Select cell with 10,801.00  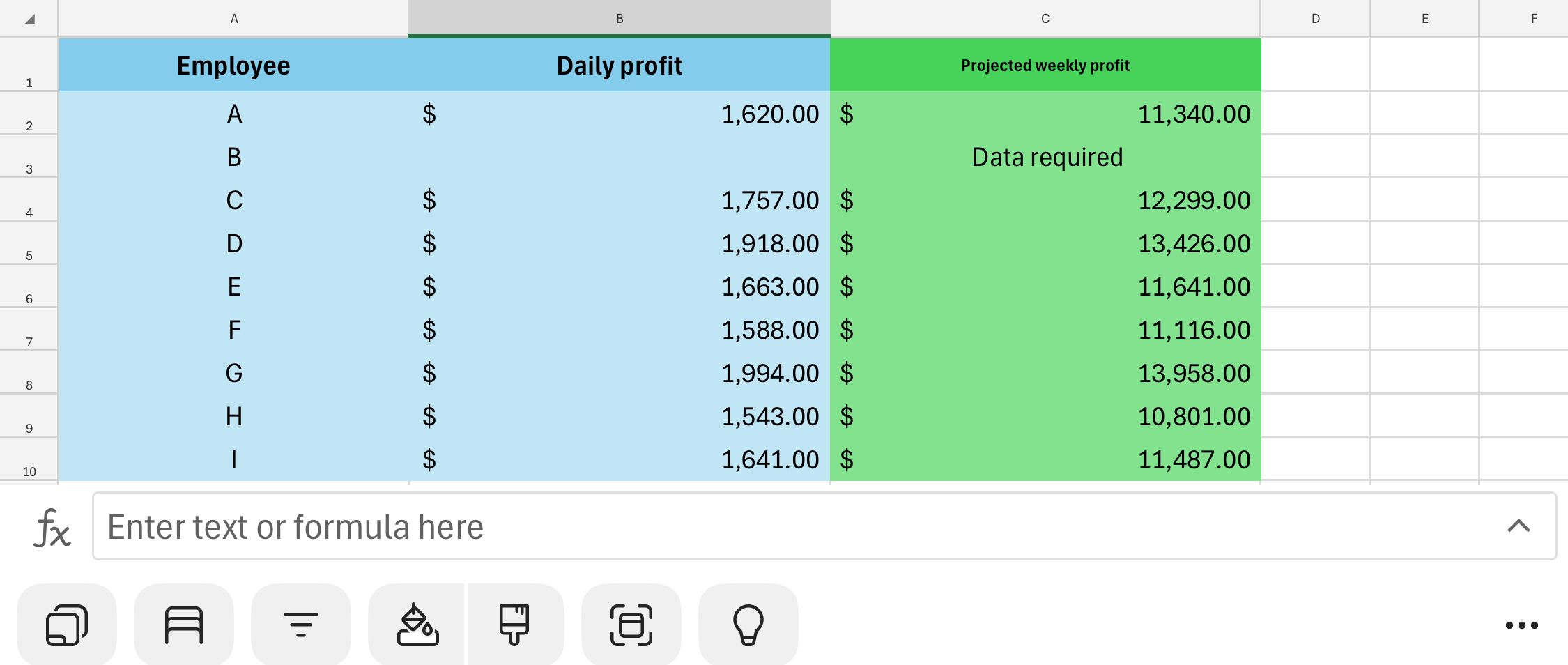click(1045, 415)
